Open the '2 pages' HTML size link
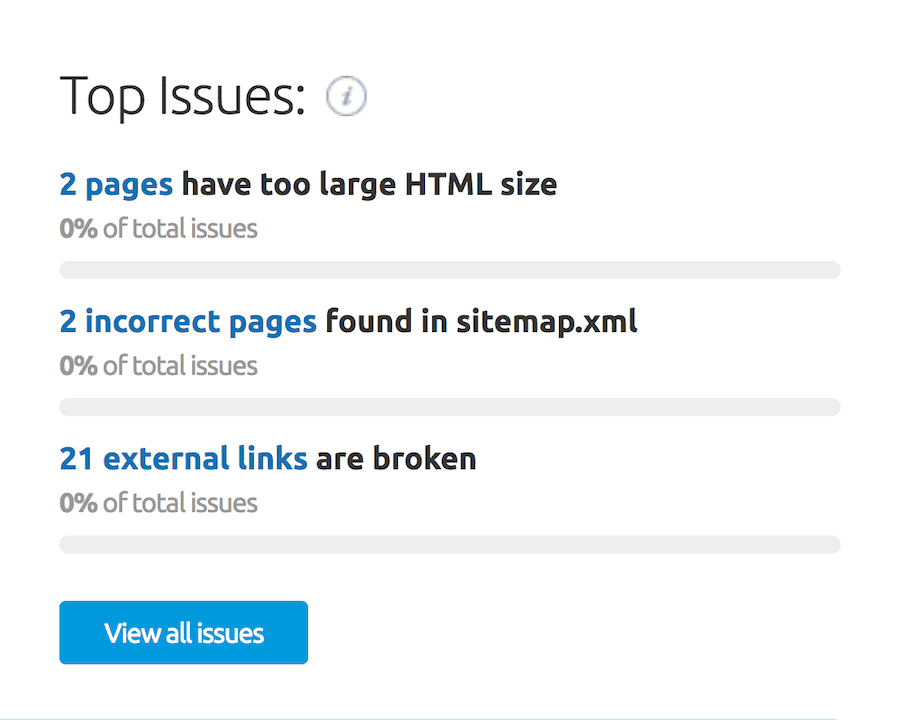The height and width of the screenshot is (720, 900). pyautogui.click(x=116, y=185)
